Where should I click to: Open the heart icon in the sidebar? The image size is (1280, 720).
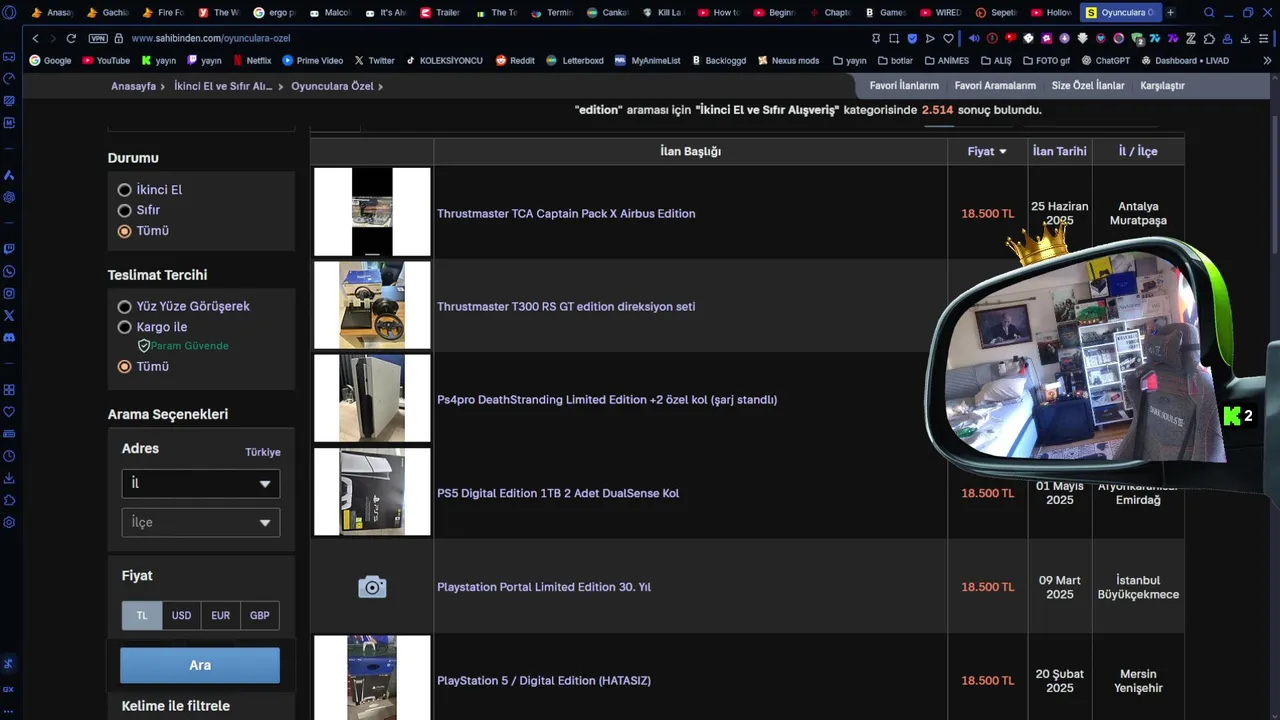[x=9, y=412]
